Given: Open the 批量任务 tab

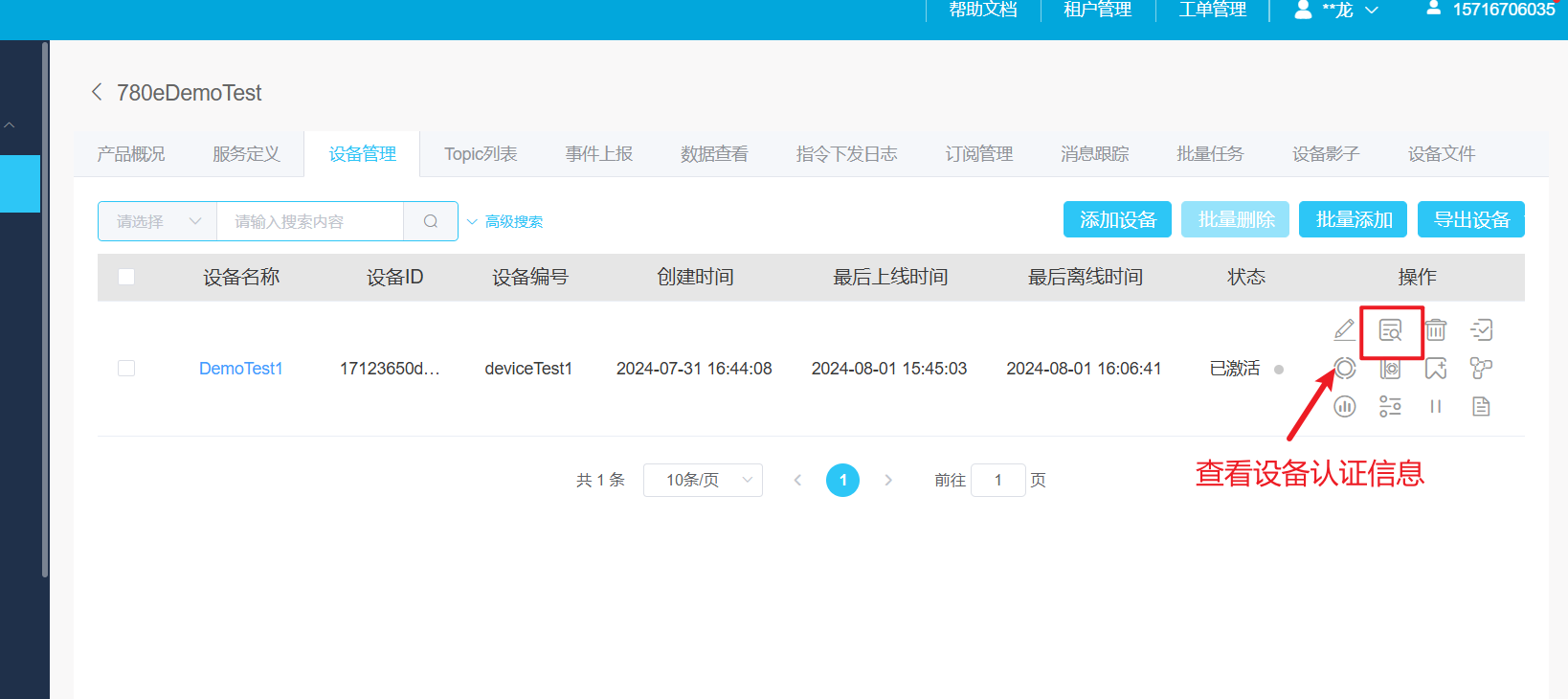Looking at the screenshot, I should tap(1210, 154).
